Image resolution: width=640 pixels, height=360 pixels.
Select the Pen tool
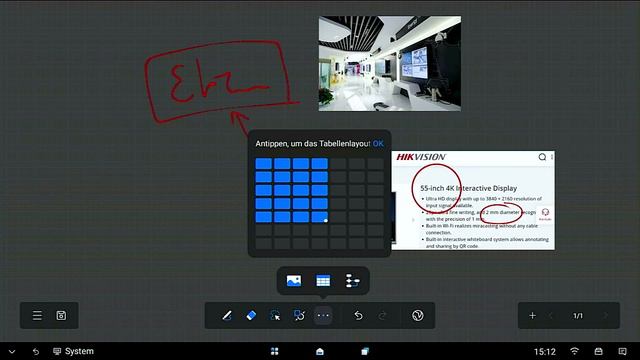(227, 316)
